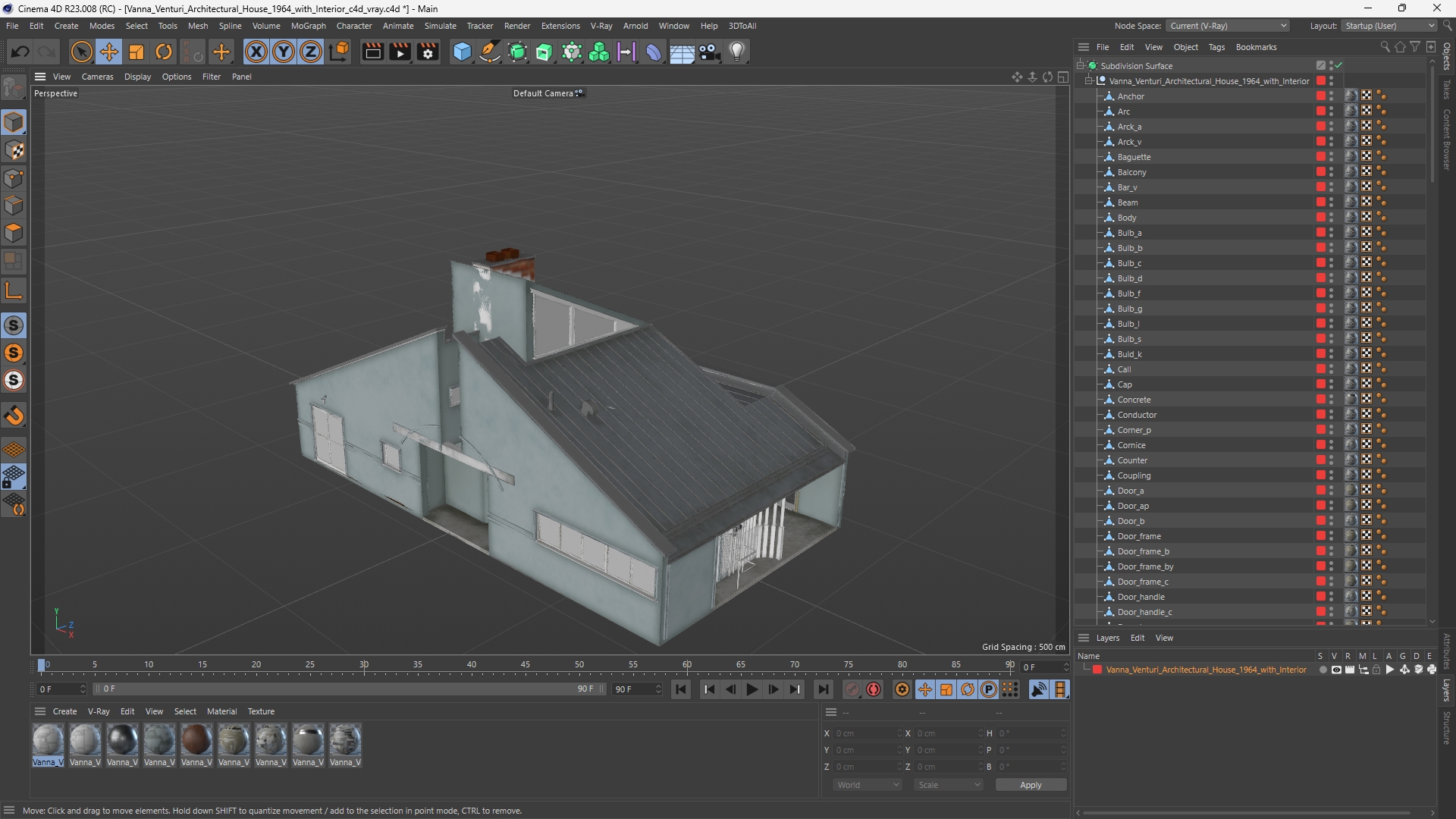Toggle Y axis lock
Viewport: 1456px width, 819px height.
pos(284,52)
